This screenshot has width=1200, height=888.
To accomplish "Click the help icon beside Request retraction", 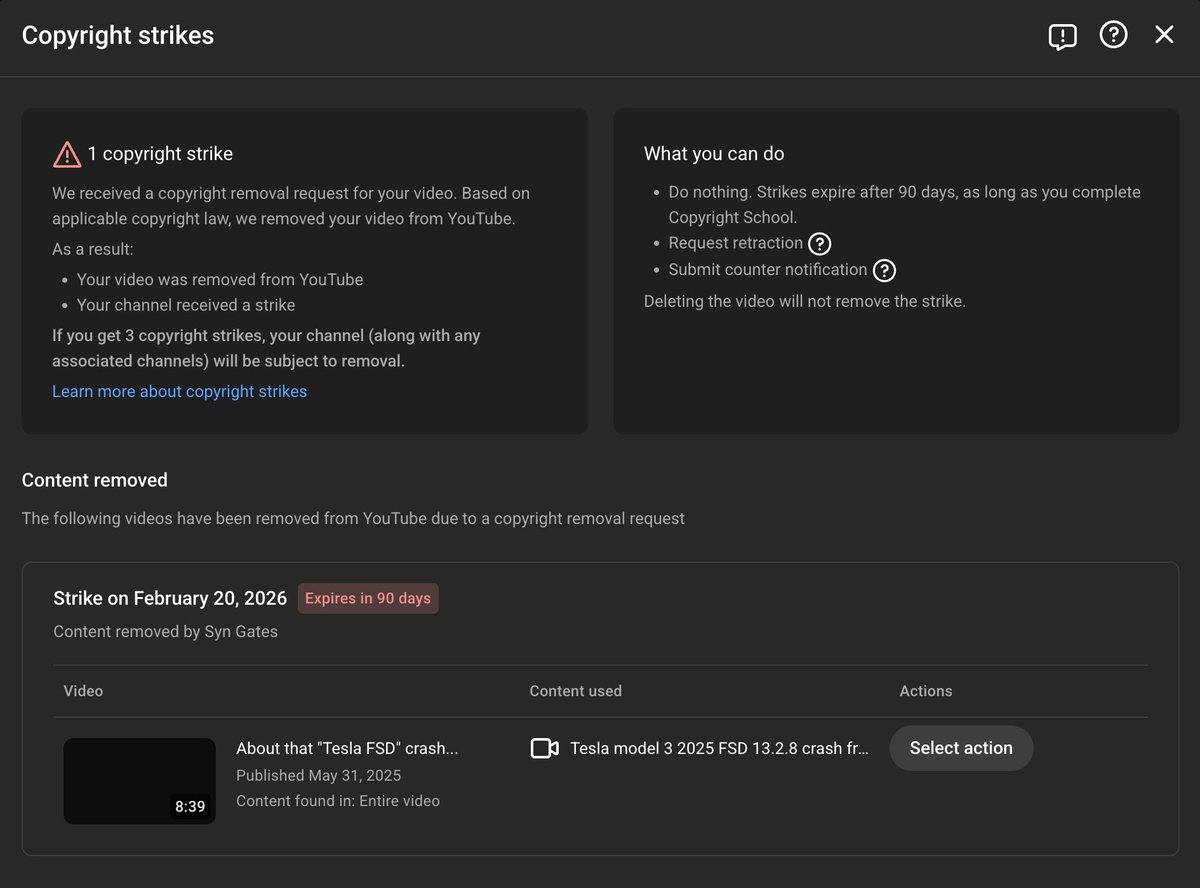I will click(x=820, y=243).
